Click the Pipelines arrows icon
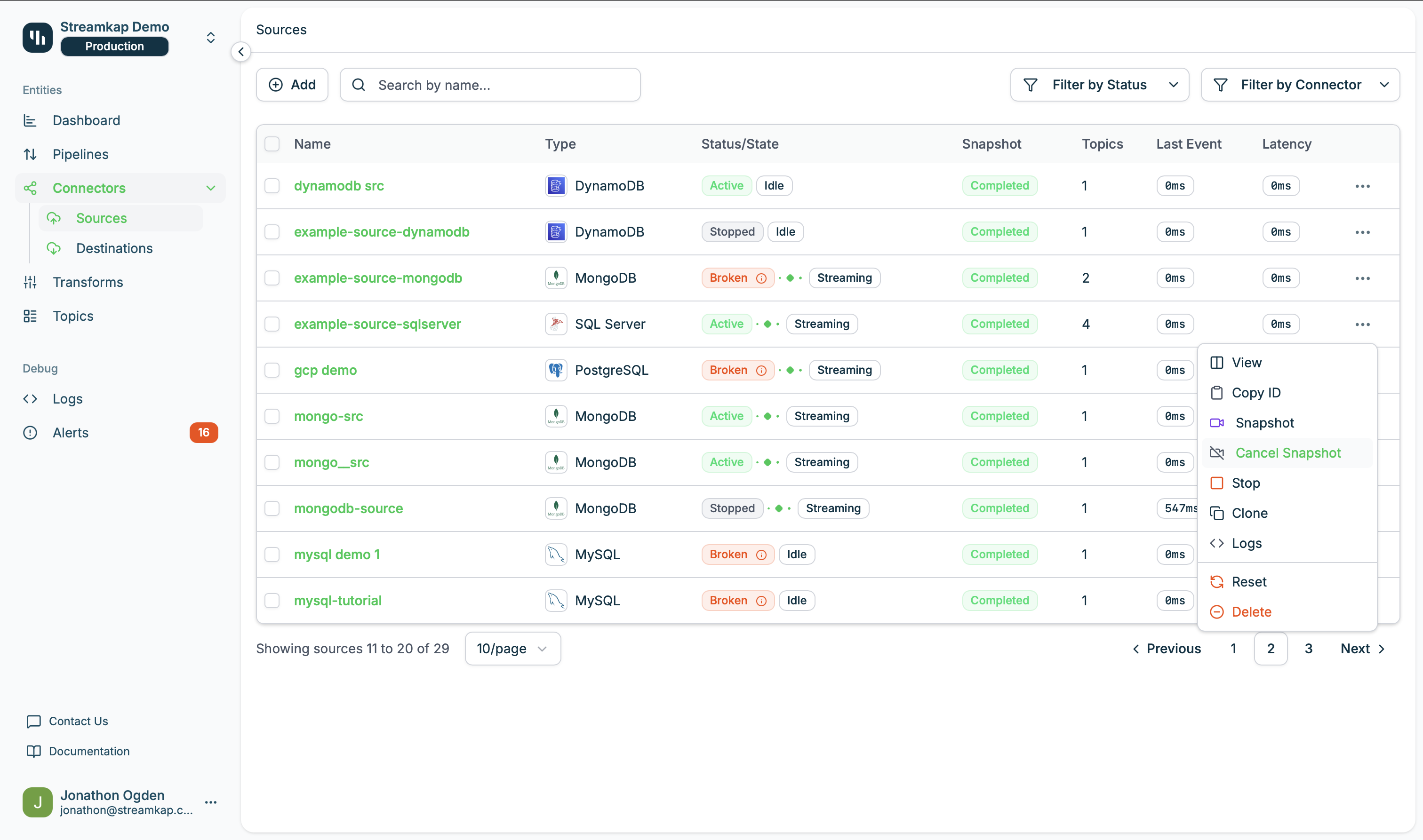Screen dimensions: 1423x840 pyautogui.click(x=30, y=154)
